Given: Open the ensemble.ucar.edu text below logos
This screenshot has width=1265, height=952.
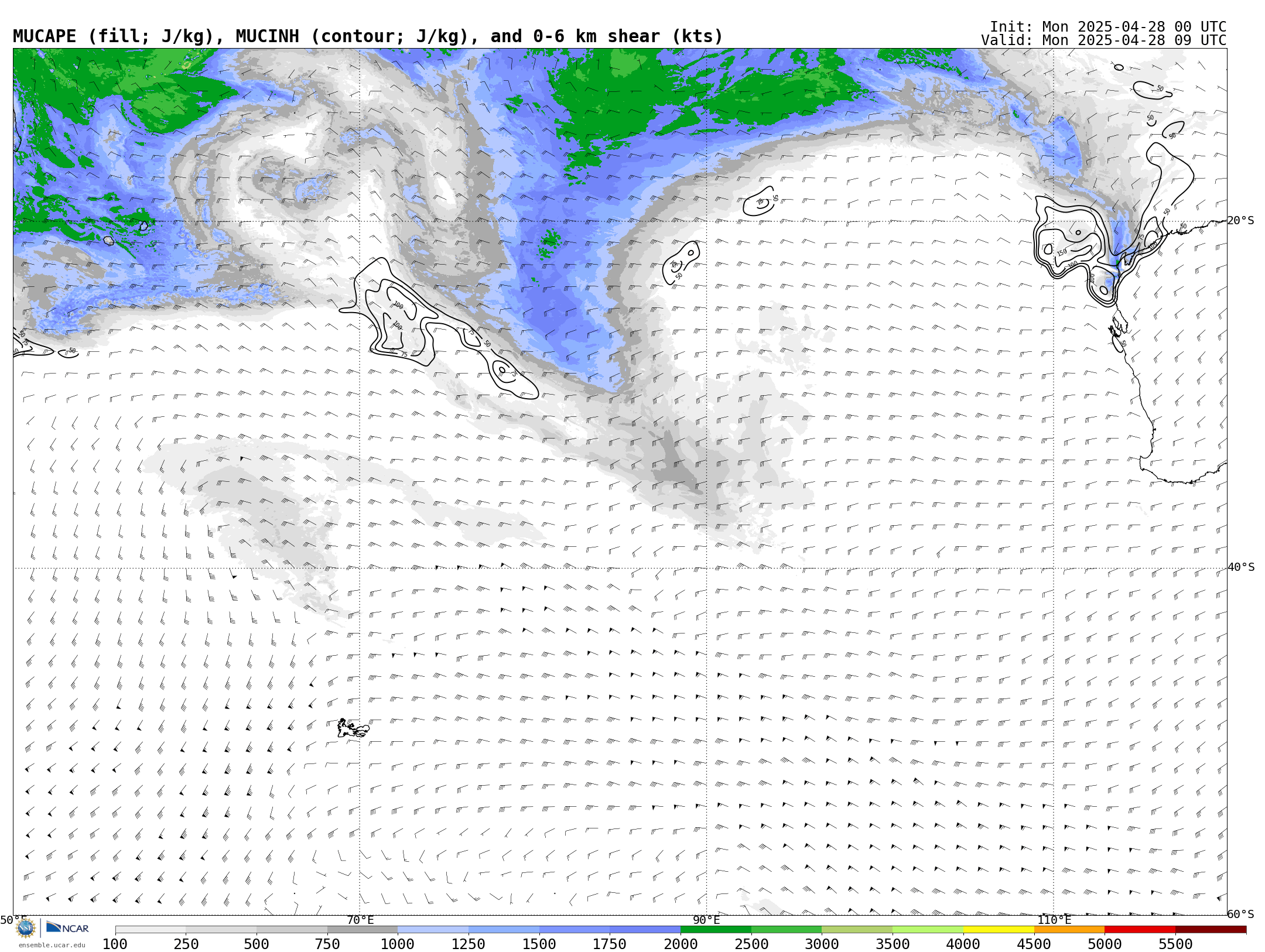Looking at the screenshot, I should (x=52, y=945).
